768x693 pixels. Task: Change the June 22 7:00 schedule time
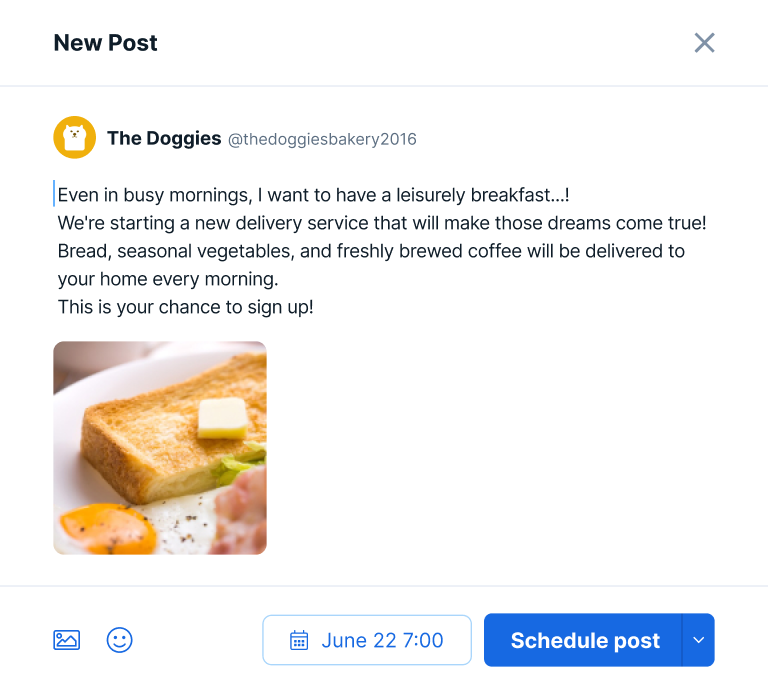click(x=381, y=641)
